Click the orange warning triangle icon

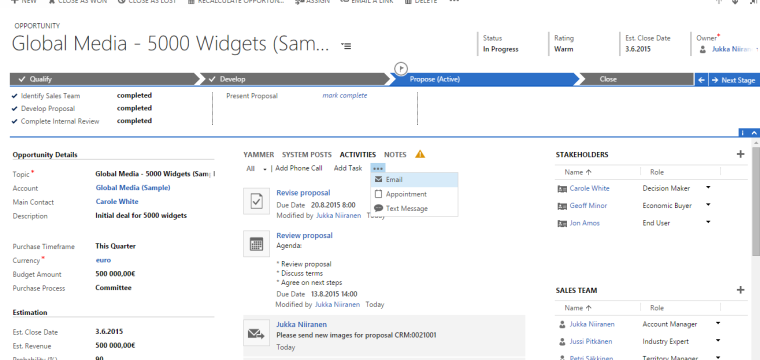point(420,154)
